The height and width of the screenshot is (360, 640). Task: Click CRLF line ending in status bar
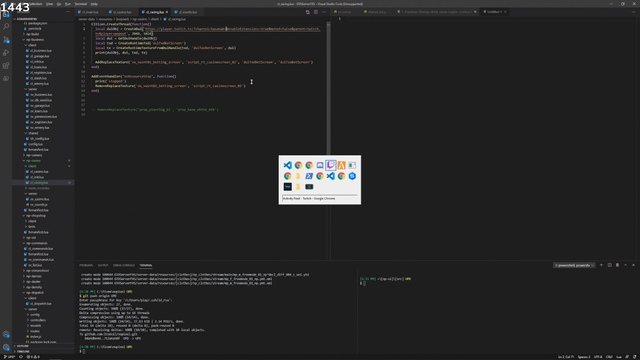click(609, 357)
